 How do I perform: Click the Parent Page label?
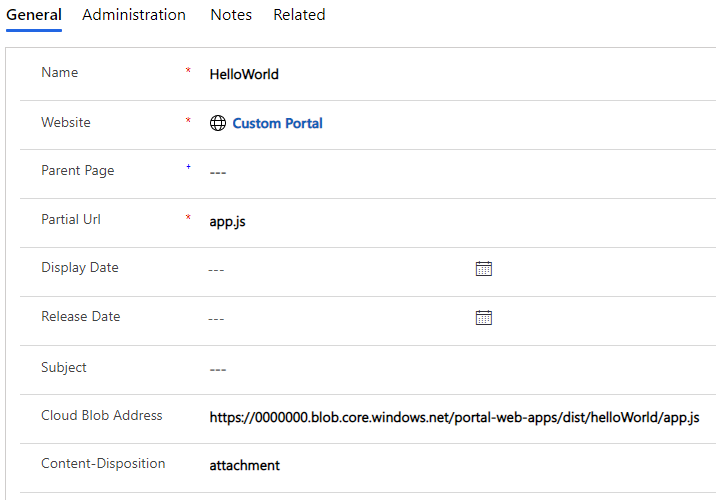[78, 171]
